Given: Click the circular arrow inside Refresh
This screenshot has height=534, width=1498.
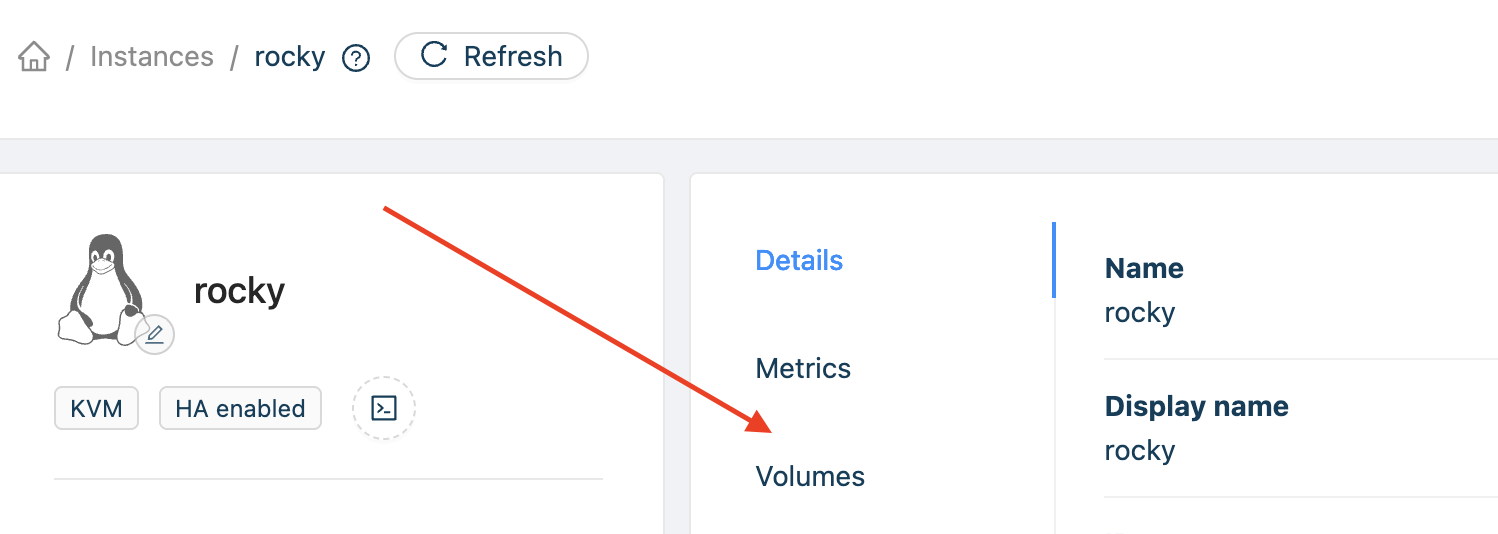Looking at the screenshot, I should point(434,55).
